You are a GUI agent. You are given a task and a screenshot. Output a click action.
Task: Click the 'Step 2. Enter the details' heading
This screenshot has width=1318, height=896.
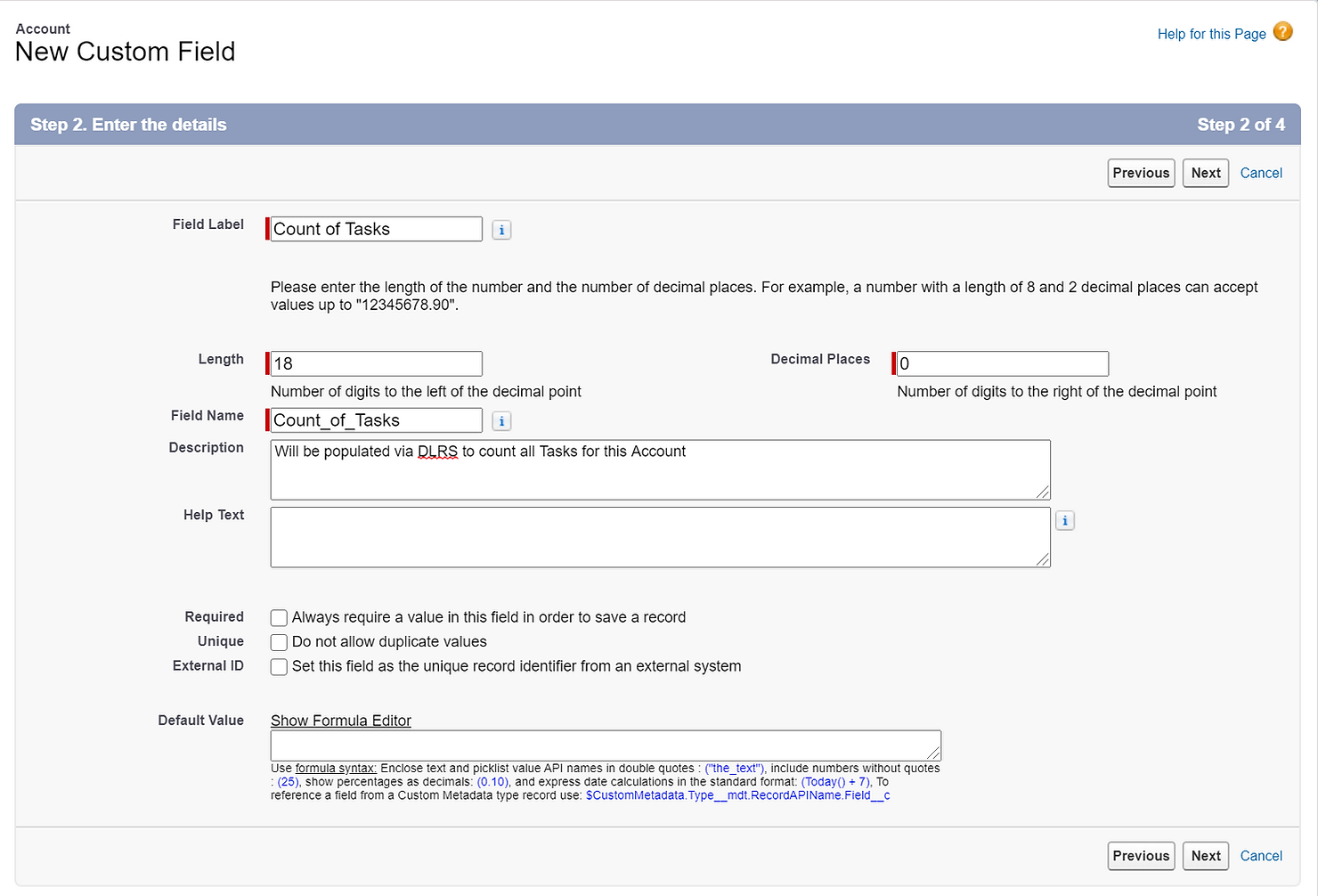(128, 125)
